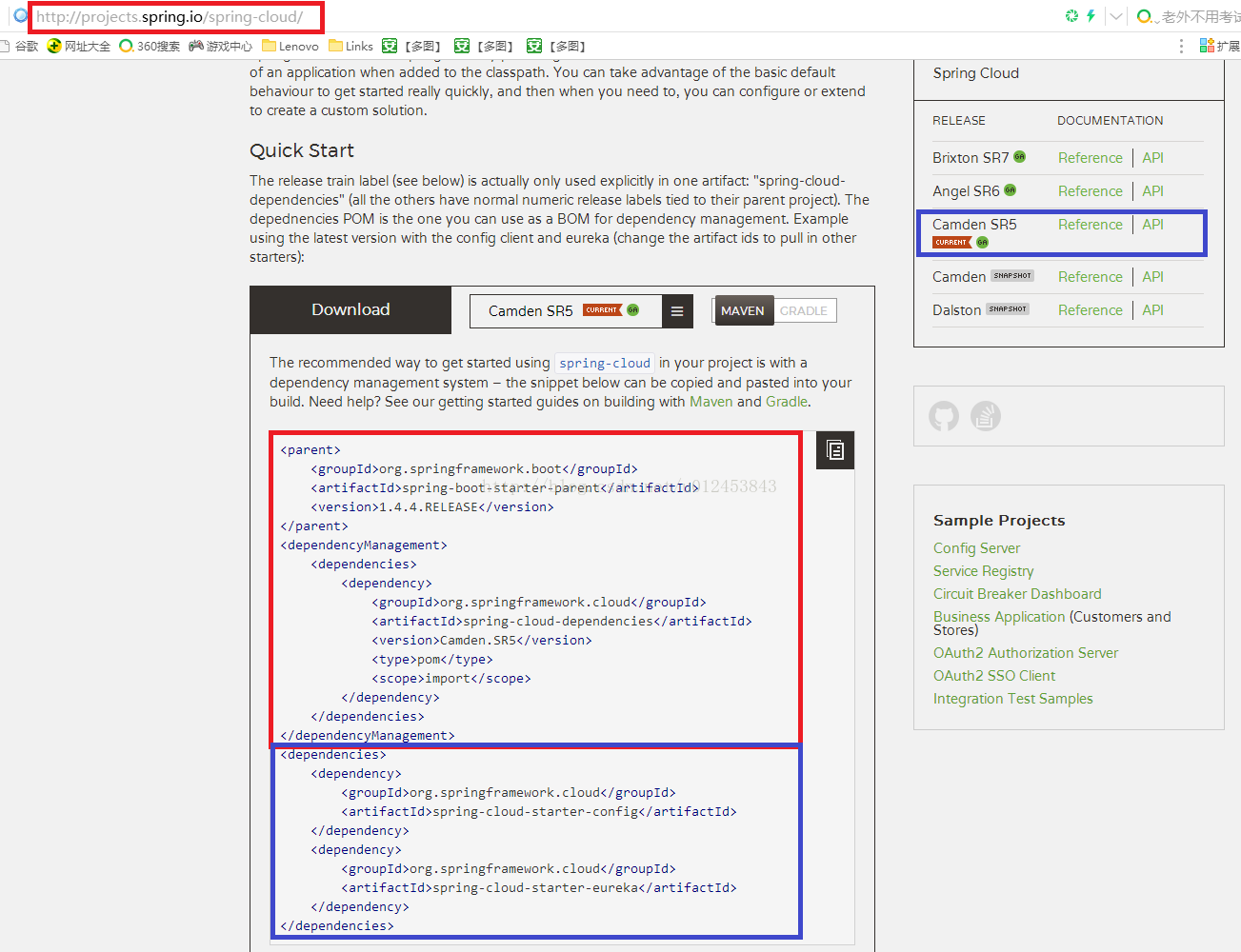The height and width of the screenshot is (952, 1241).
Task: Follow the Gradle getting started guide link
Action: [787, 402]
